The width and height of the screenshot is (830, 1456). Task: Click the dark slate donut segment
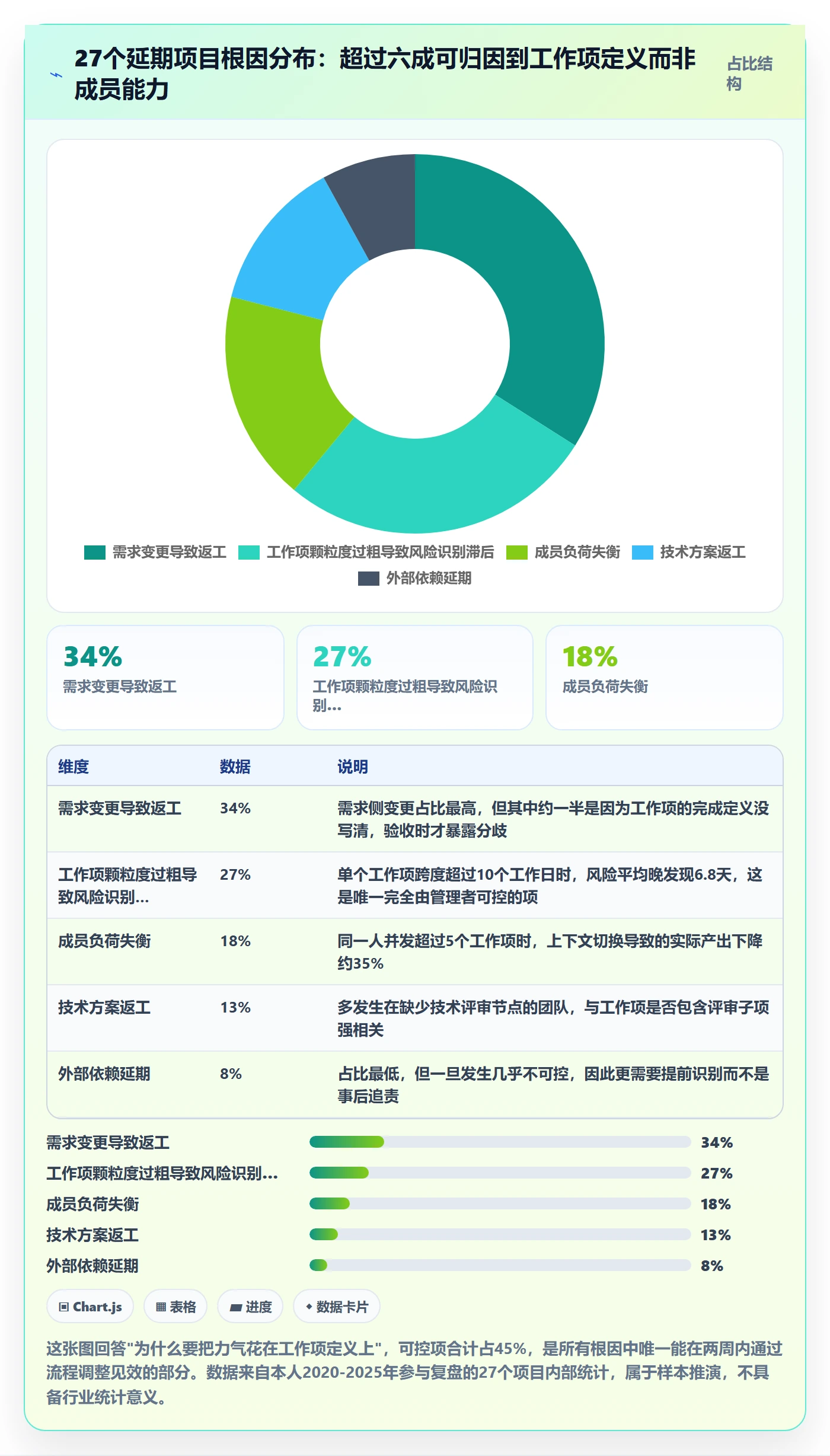click(379, 205)
